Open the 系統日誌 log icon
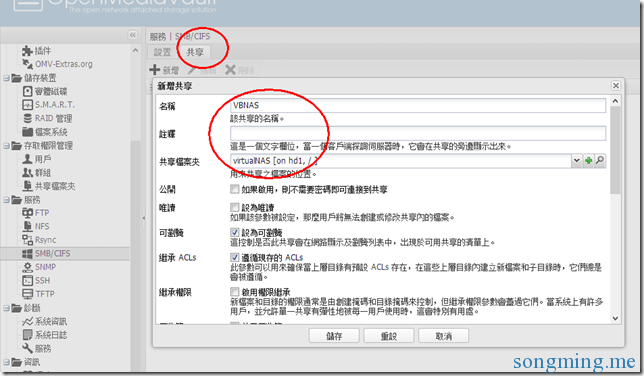This screenshot has width=644, height=376. [27, 335]
